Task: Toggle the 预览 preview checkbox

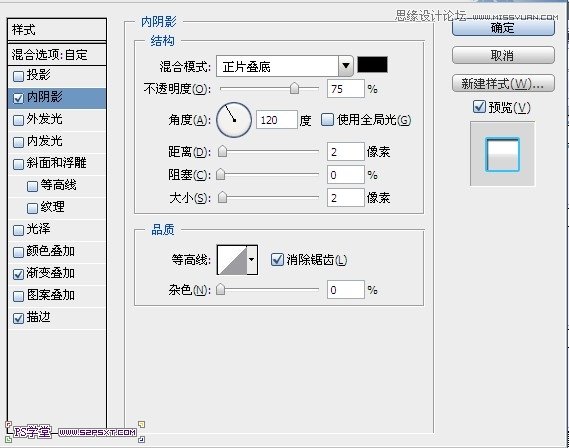Action: (x=479, y=107)
